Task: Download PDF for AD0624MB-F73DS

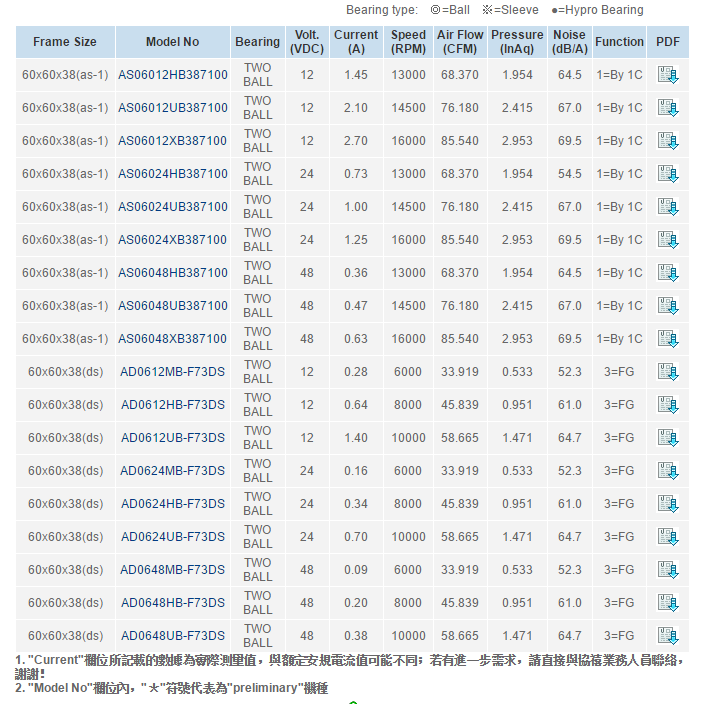Action: point(668,471)
